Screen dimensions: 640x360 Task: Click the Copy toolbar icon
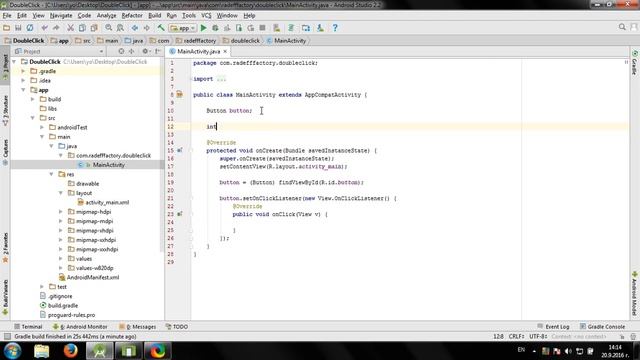tap(82, 28)
